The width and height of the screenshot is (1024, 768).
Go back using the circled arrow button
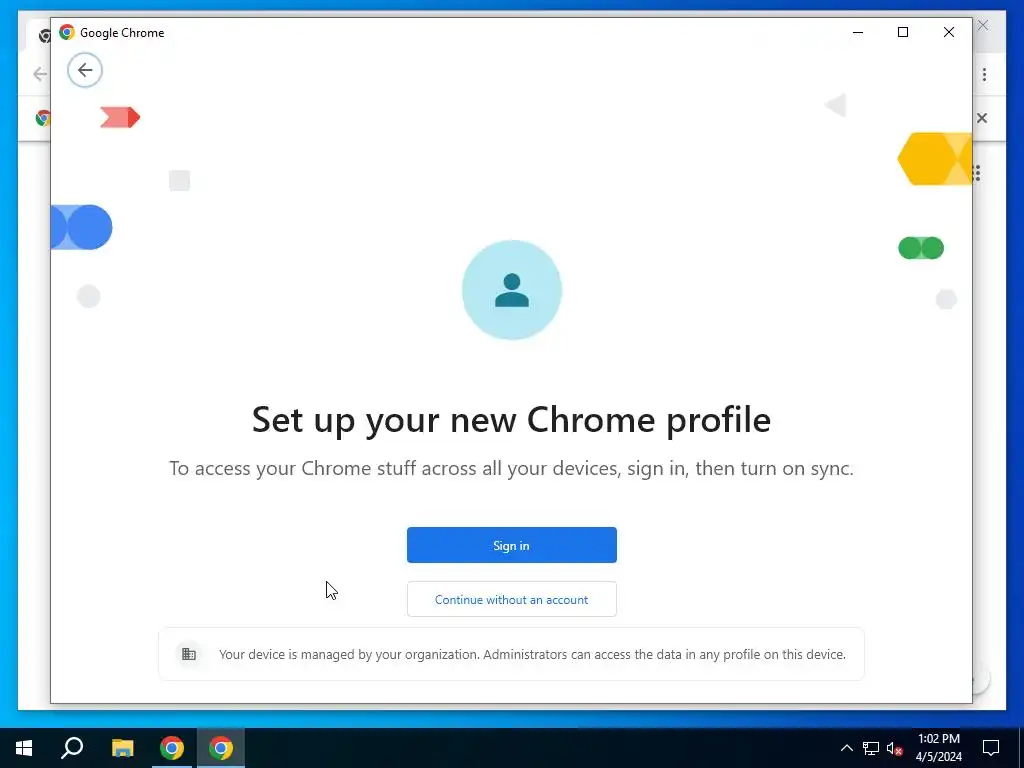(85, 70)
